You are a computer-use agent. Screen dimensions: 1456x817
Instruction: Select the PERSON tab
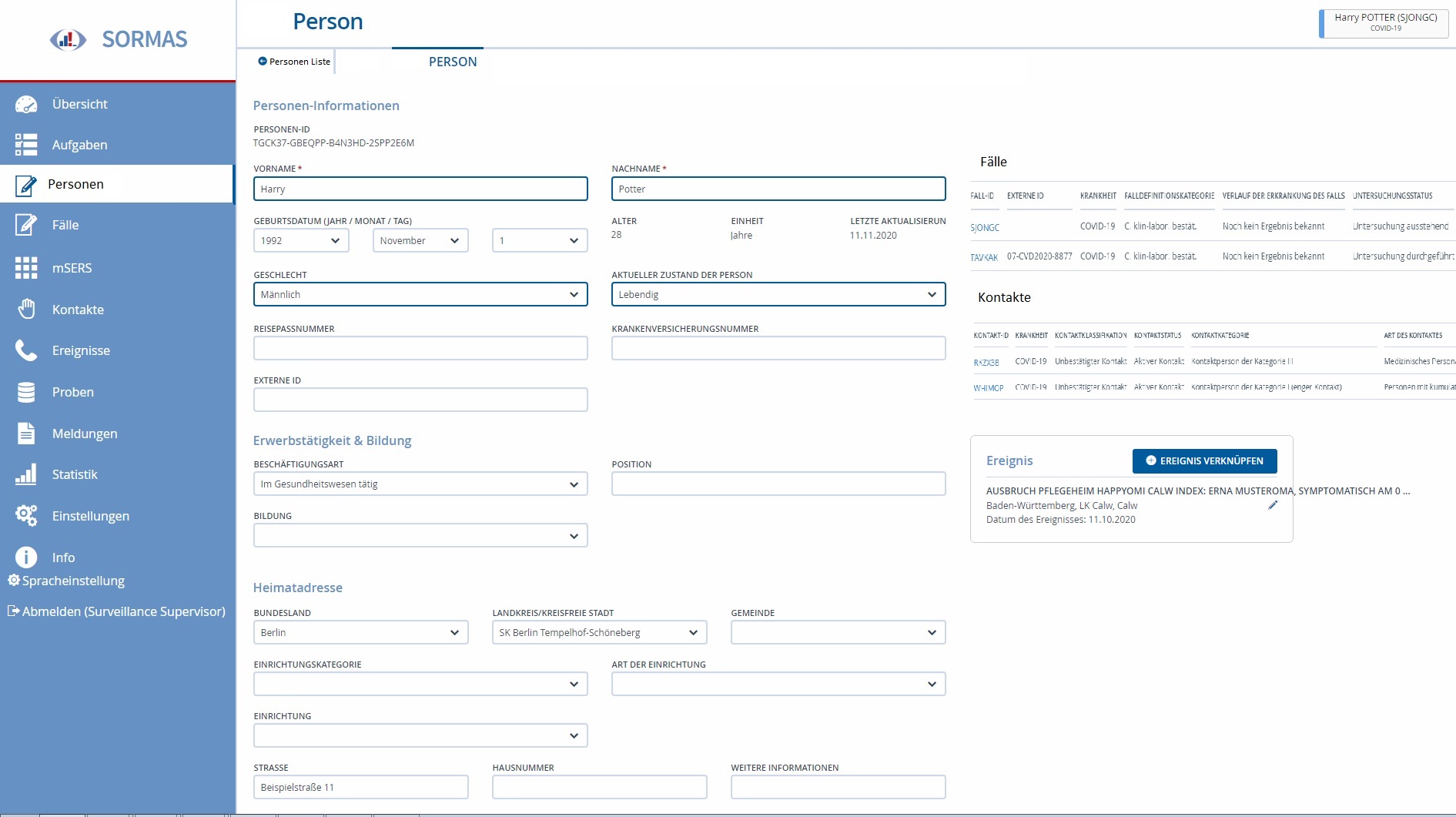[x=453, y=62]
